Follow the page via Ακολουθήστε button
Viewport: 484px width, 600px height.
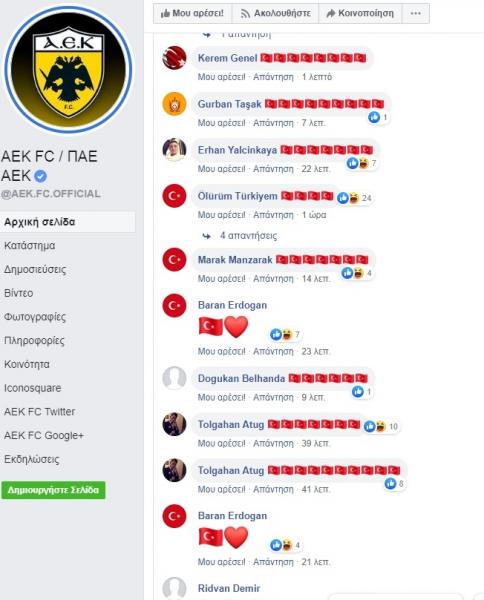click(275, 13)
